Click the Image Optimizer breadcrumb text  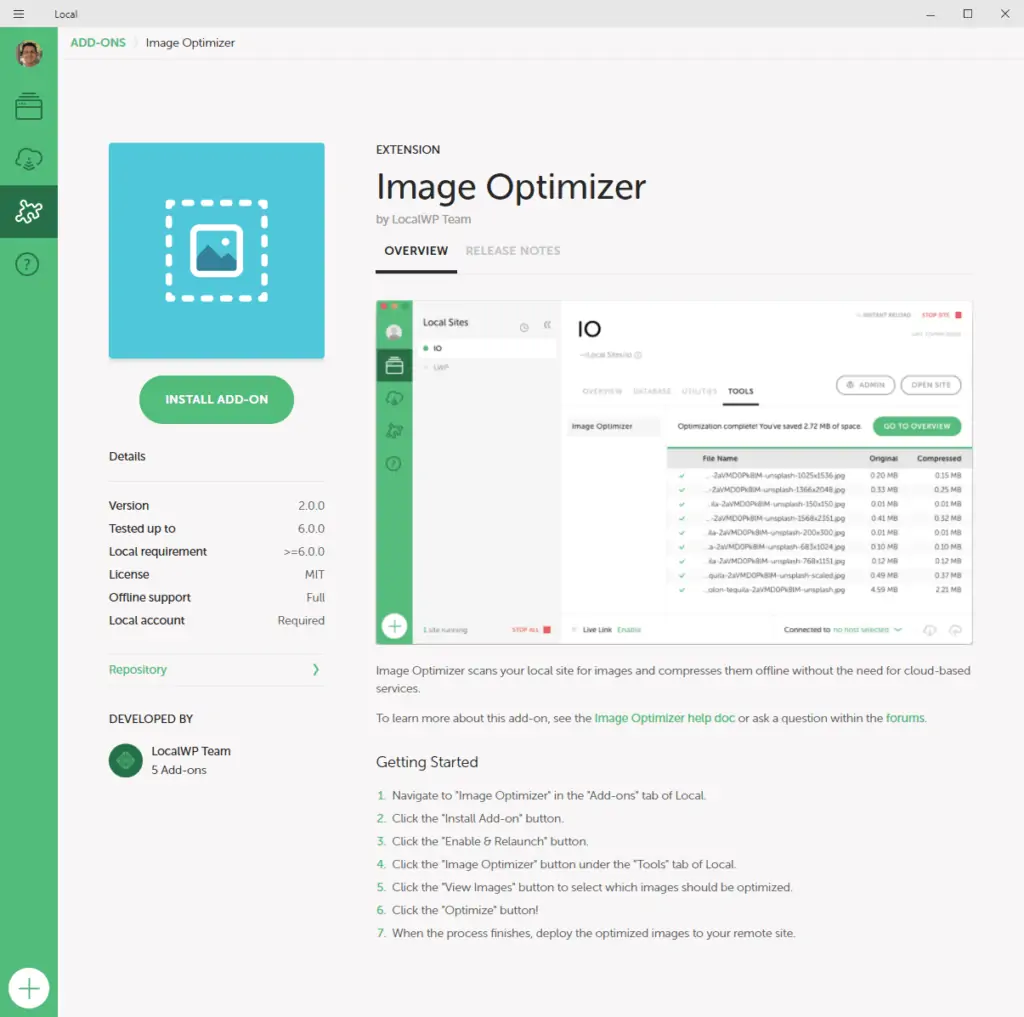click(x=190, y=42)
